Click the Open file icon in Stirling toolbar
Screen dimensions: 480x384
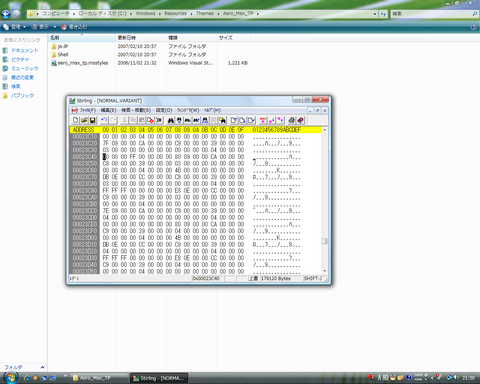click(84, 120)
